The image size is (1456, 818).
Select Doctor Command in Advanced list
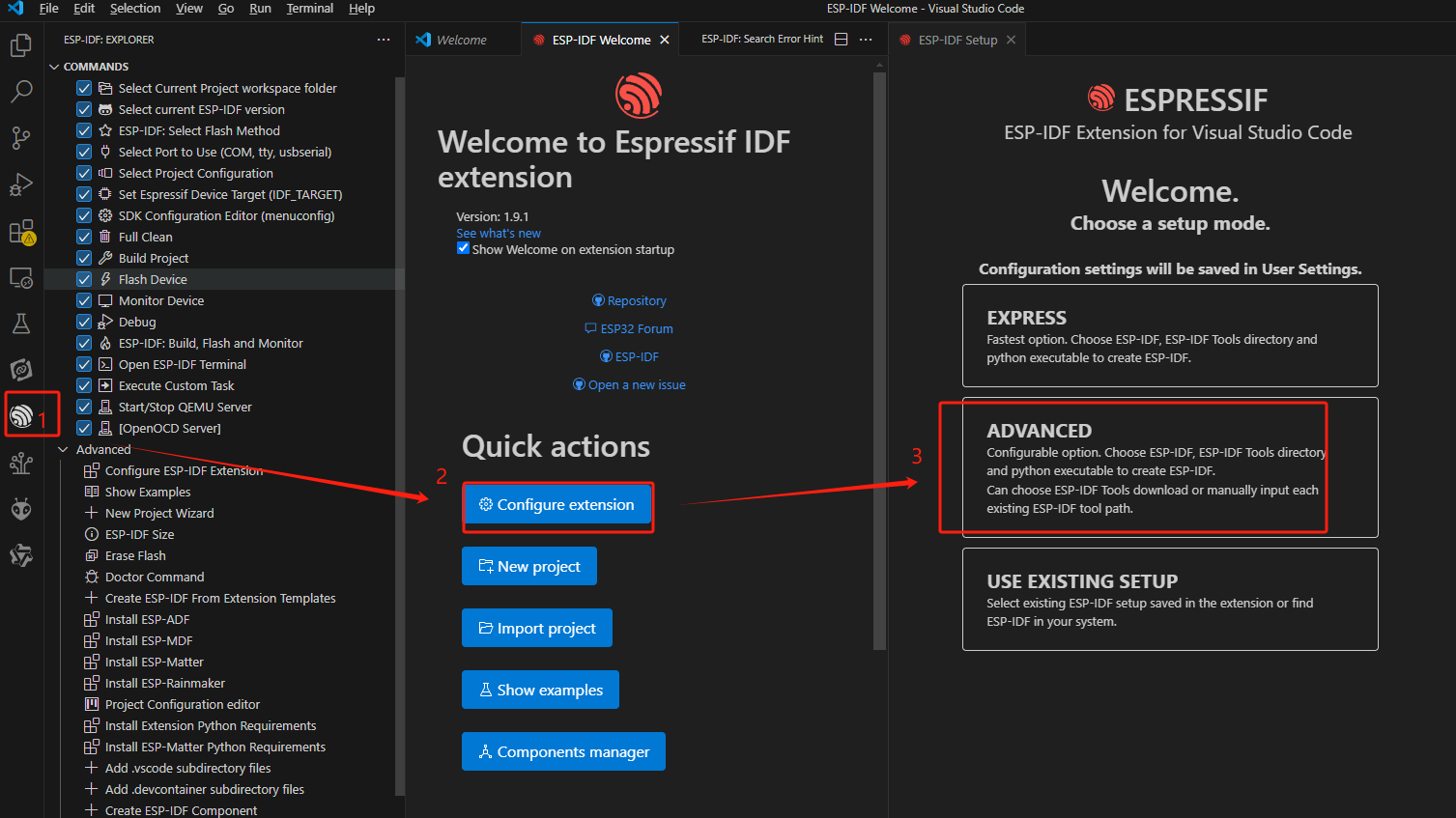coord(155,577)
